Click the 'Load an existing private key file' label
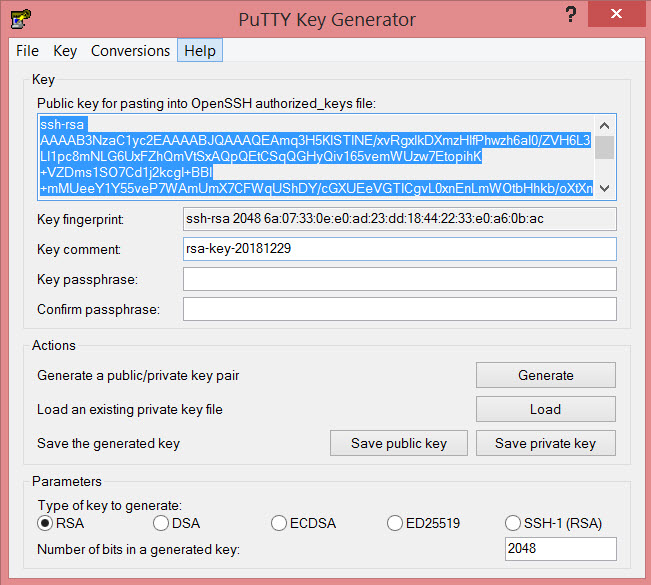 [130, 409]
